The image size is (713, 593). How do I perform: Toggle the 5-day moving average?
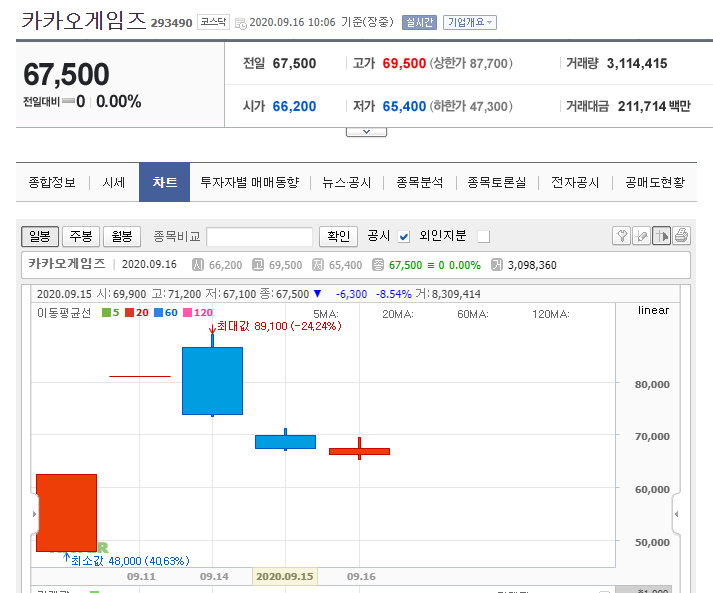[x=110, y=312]
